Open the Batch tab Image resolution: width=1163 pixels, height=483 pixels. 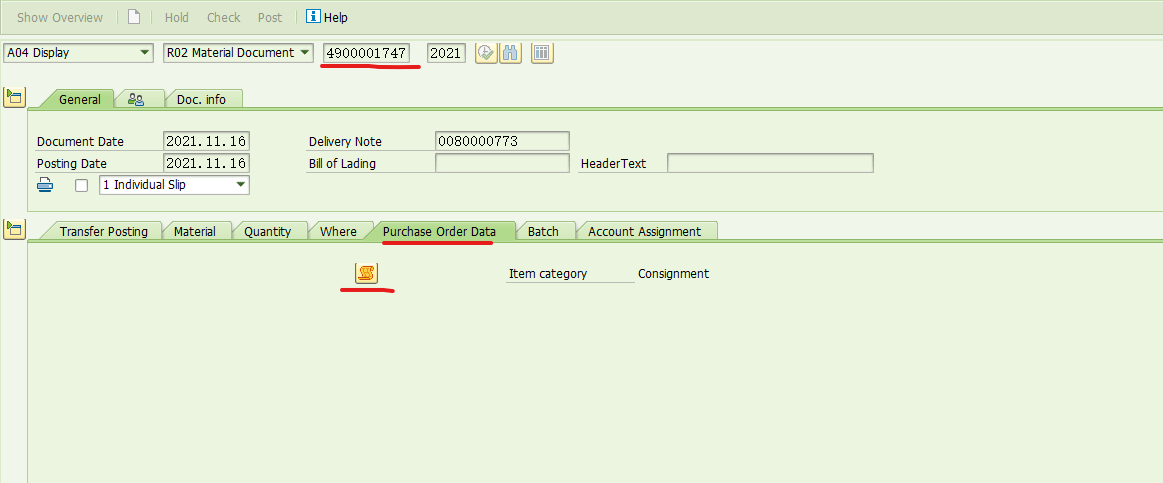click(543, 231)
